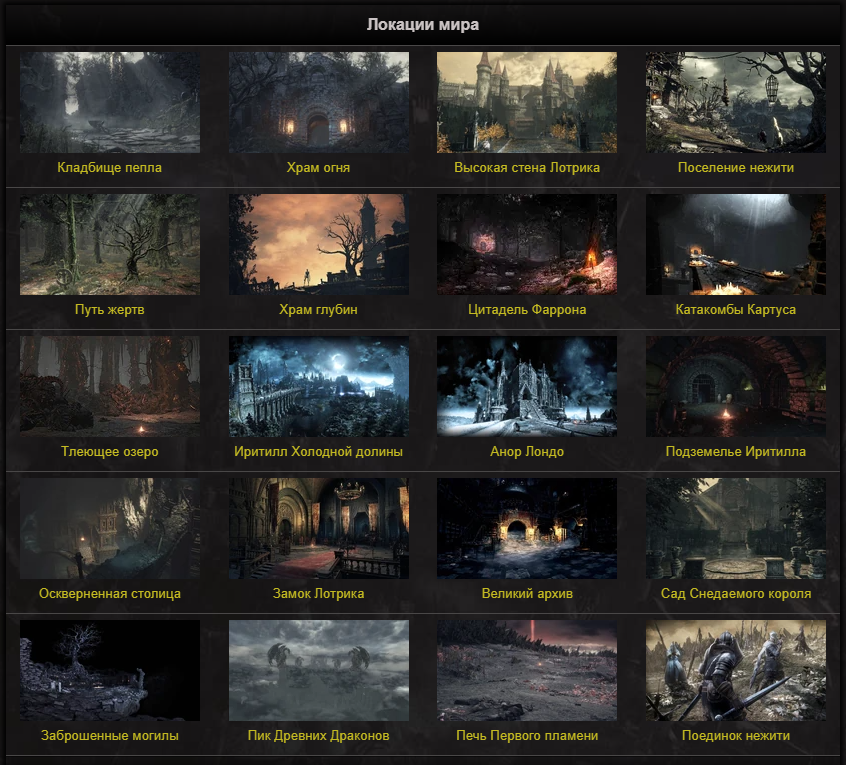Open the Храм огня thumbnail image
Viewport: 846px width, 765px height.
pos(319,103)
